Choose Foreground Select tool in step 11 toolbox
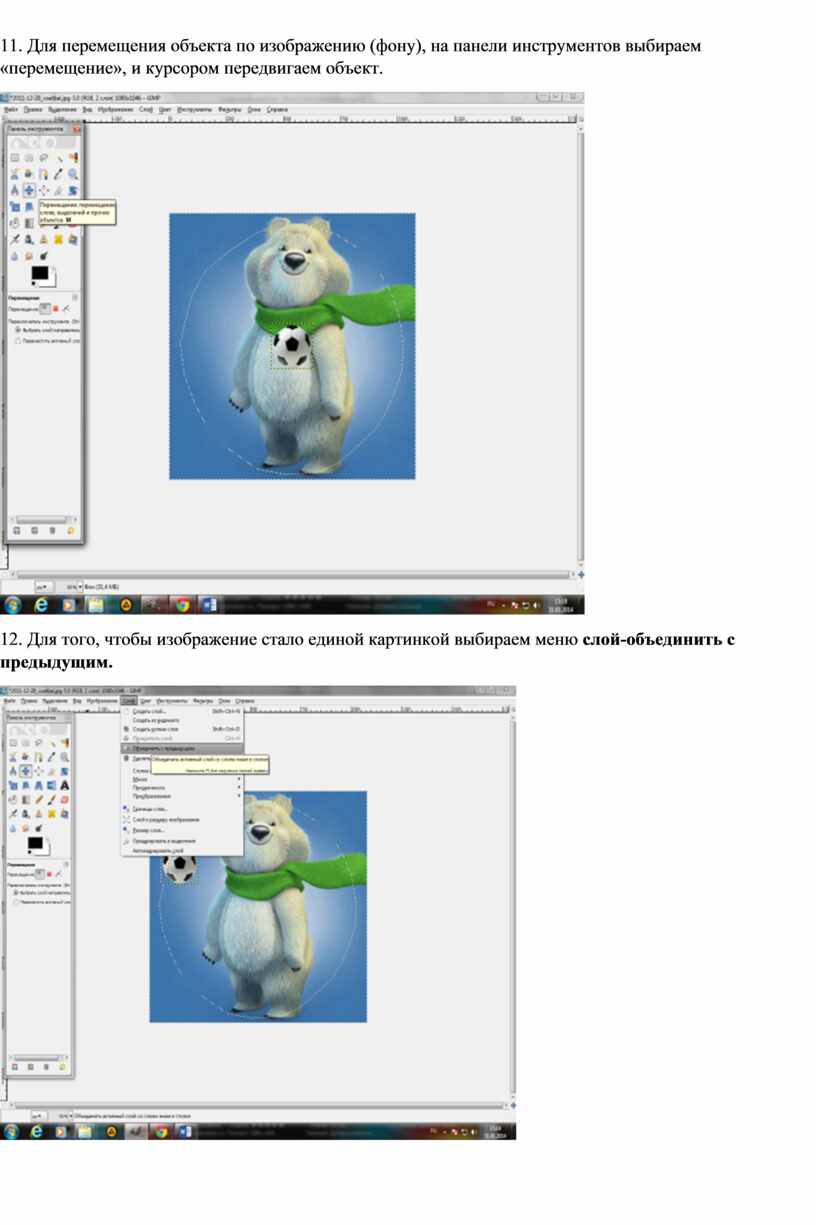This screenshot has width=816, height=1225. pos(29,173)
